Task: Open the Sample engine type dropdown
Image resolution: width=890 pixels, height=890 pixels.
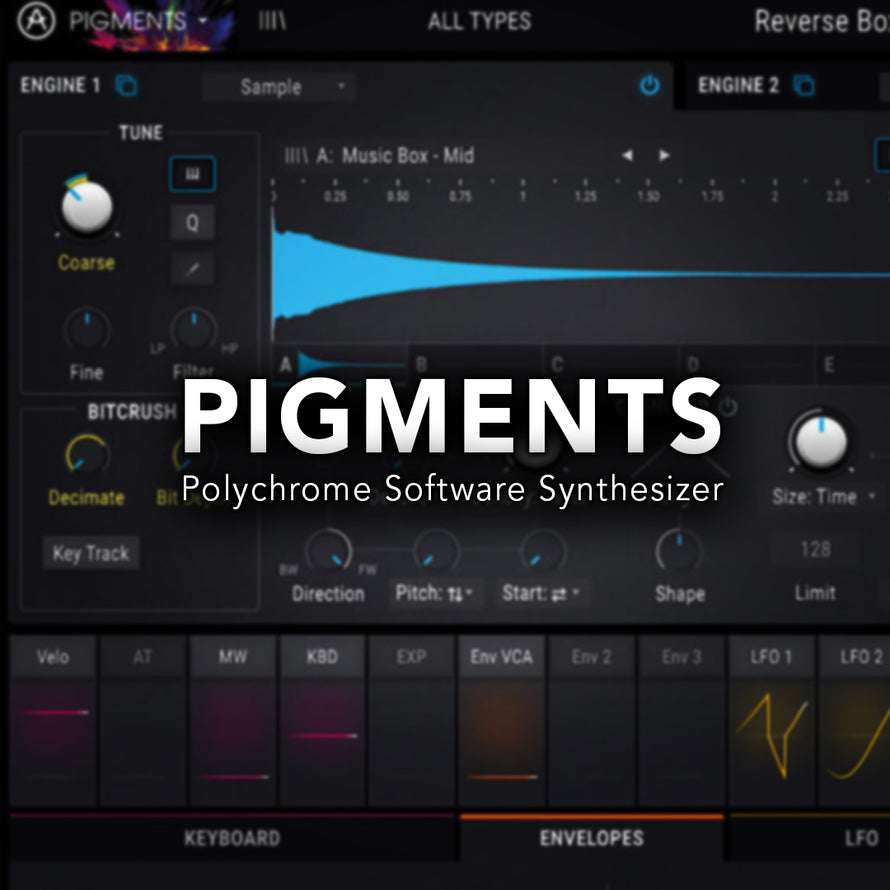Action: click(279, 87)
